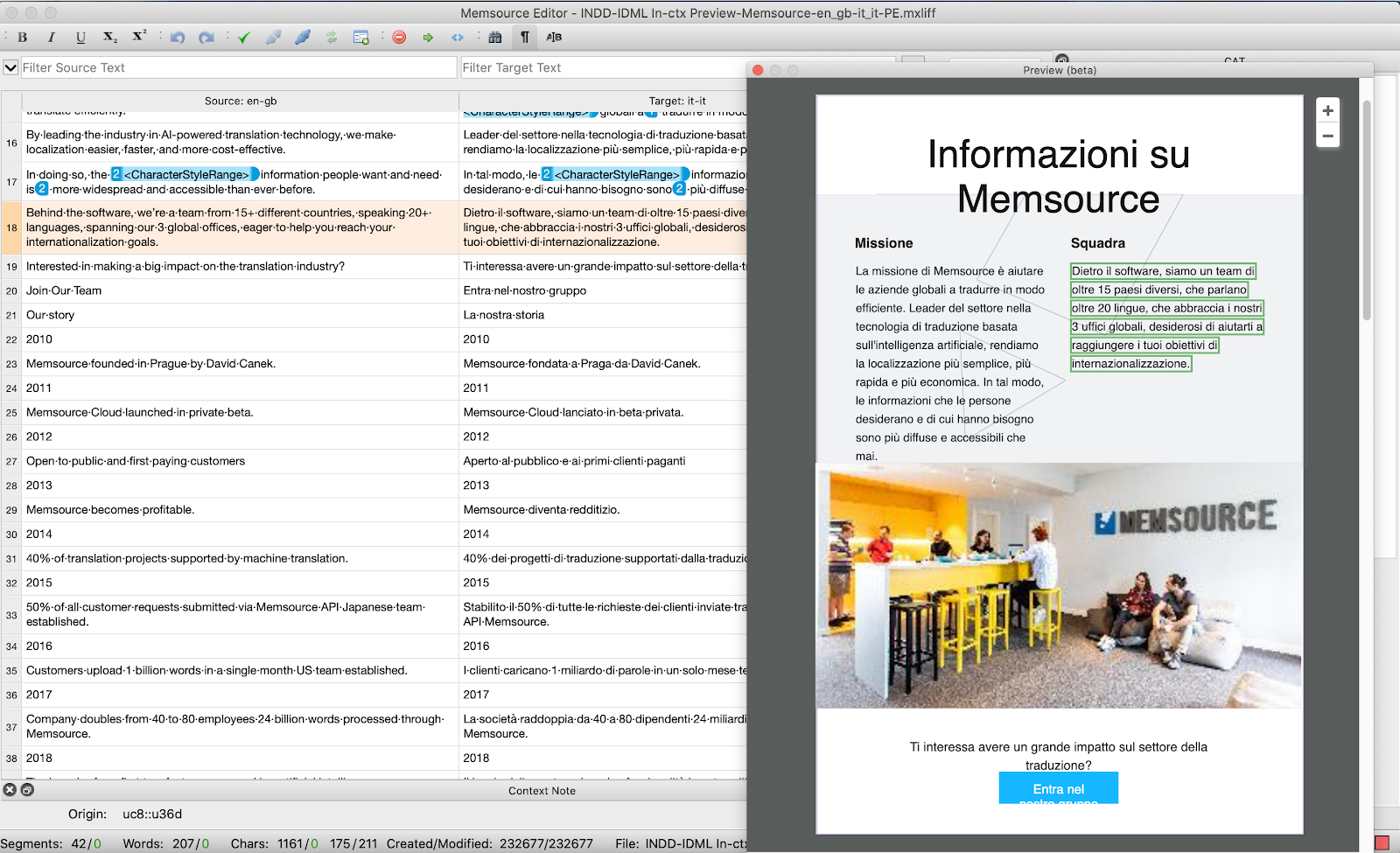Zoom out of the preview with minus

[x=1327, y=136]
